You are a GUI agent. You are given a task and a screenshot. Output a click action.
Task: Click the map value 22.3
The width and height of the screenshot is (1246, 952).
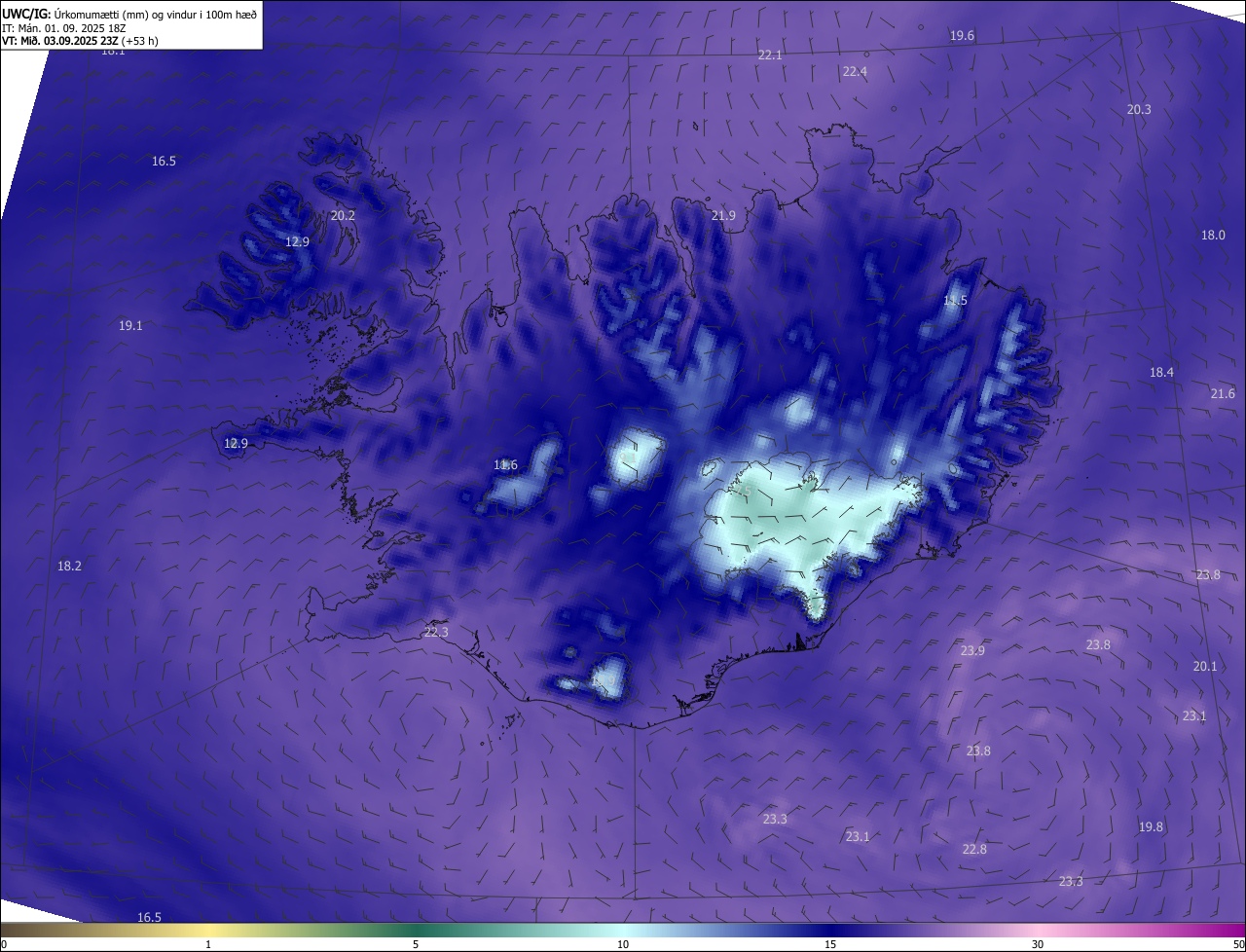click(436, 633)
